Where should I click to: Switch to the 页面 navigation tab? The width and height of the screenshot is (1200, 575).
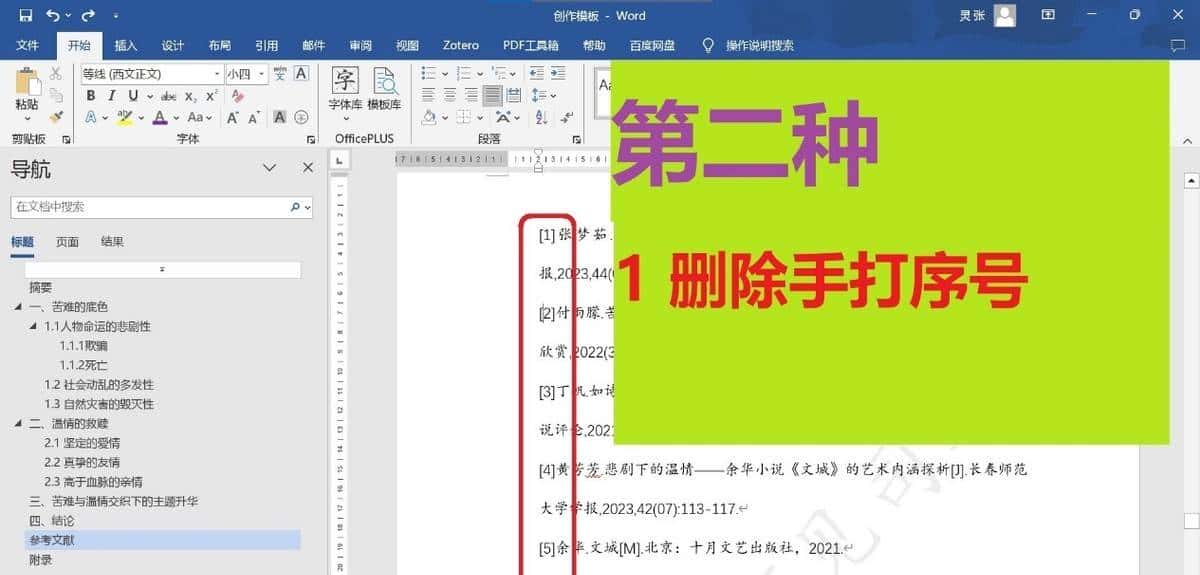tap(67, 242)
